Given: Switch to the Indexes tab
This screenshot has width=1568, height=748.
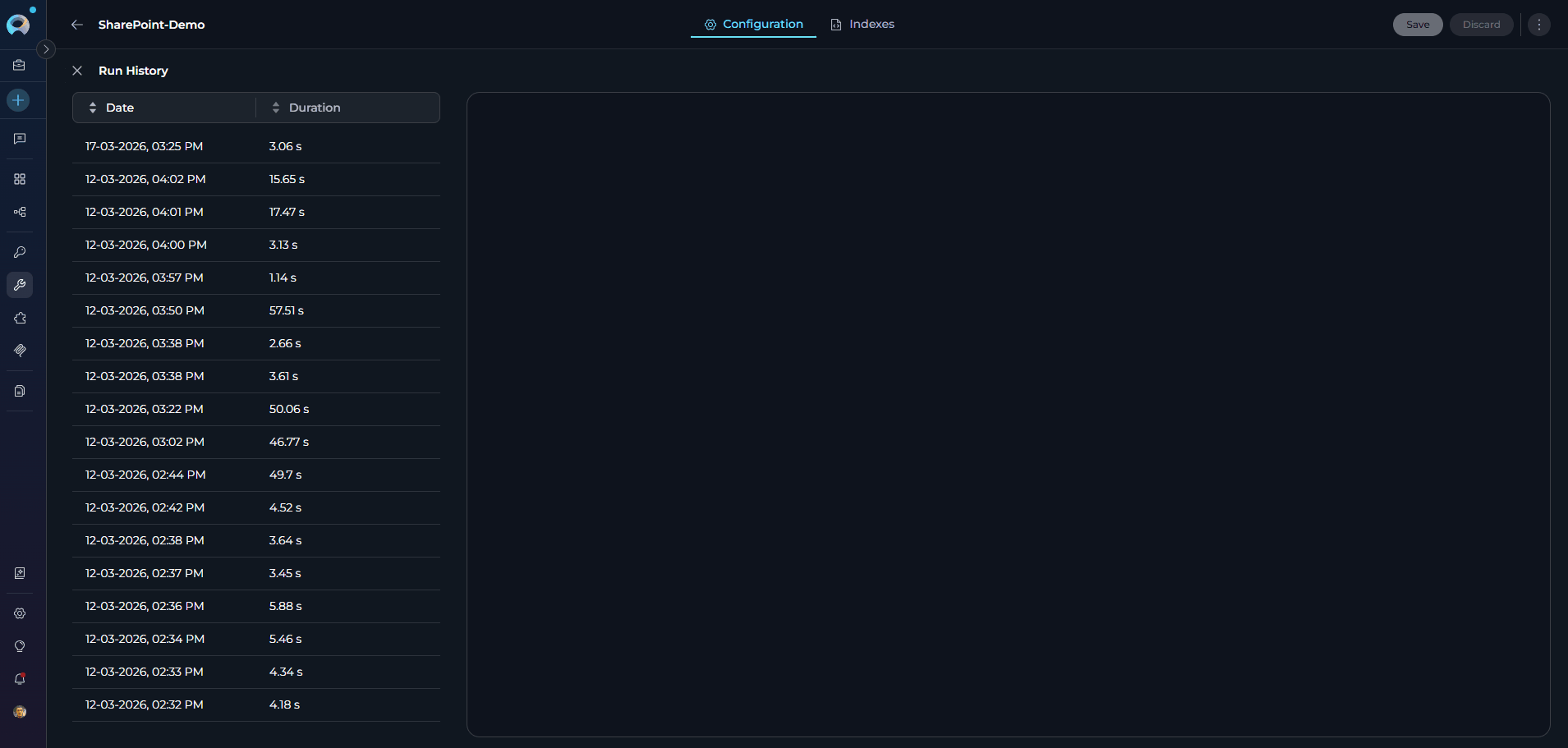Looking at the screenshot, I should point(862,25).
